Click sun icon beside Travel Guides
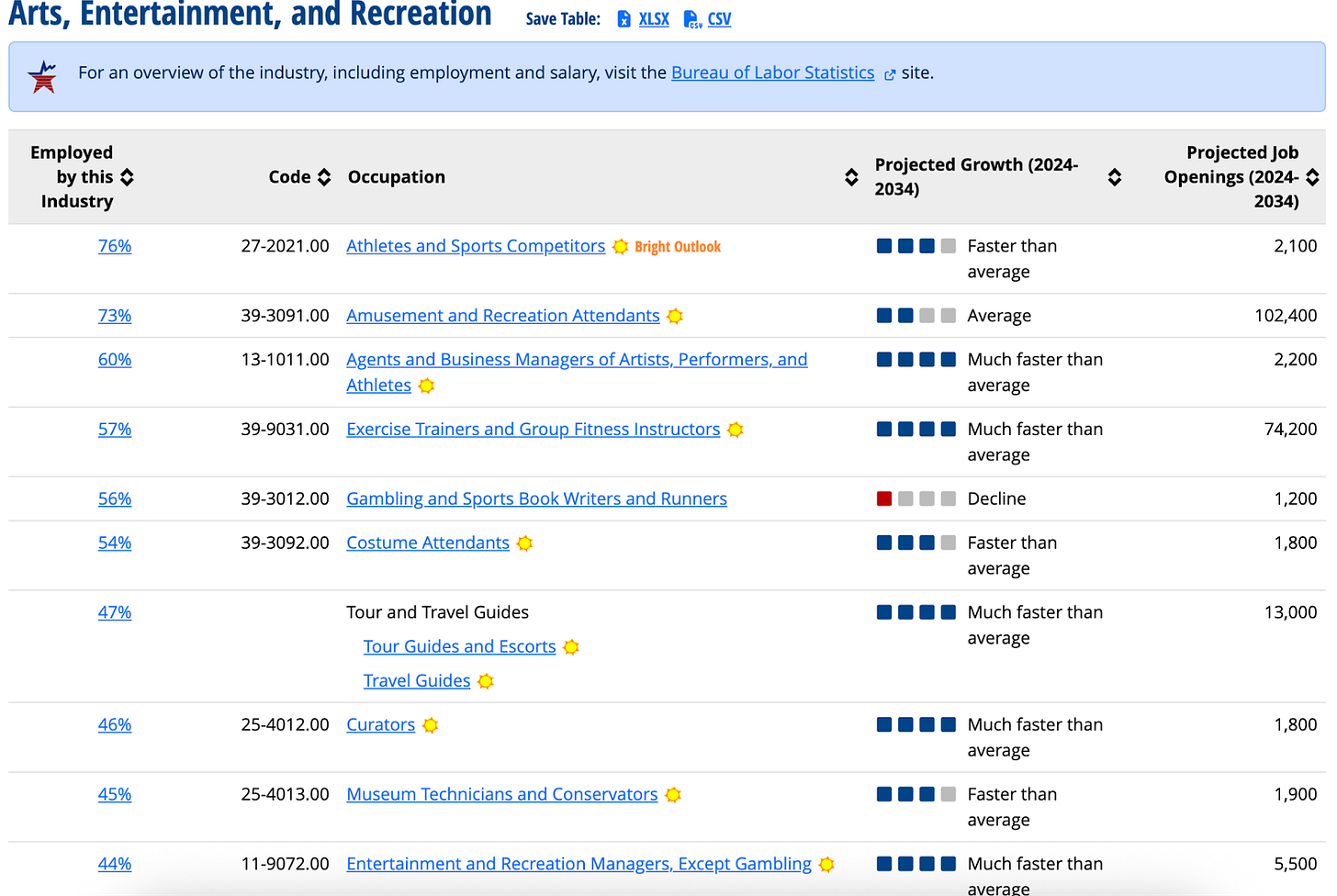1337x896 pixels. 486,681
